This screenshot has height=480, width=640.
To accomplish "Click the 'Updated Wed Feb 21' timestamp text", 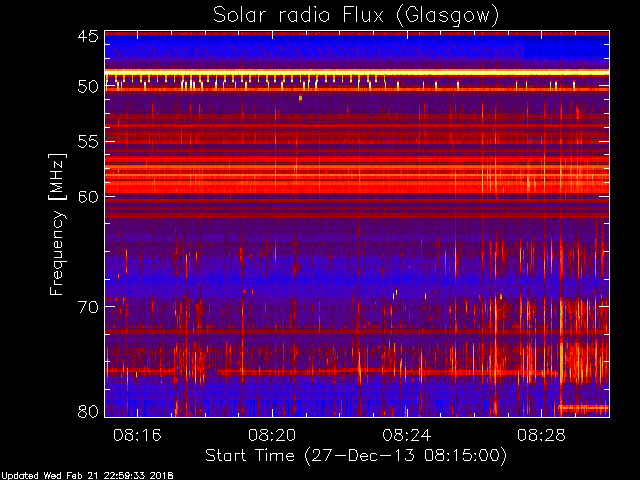I will coord(87,476).
